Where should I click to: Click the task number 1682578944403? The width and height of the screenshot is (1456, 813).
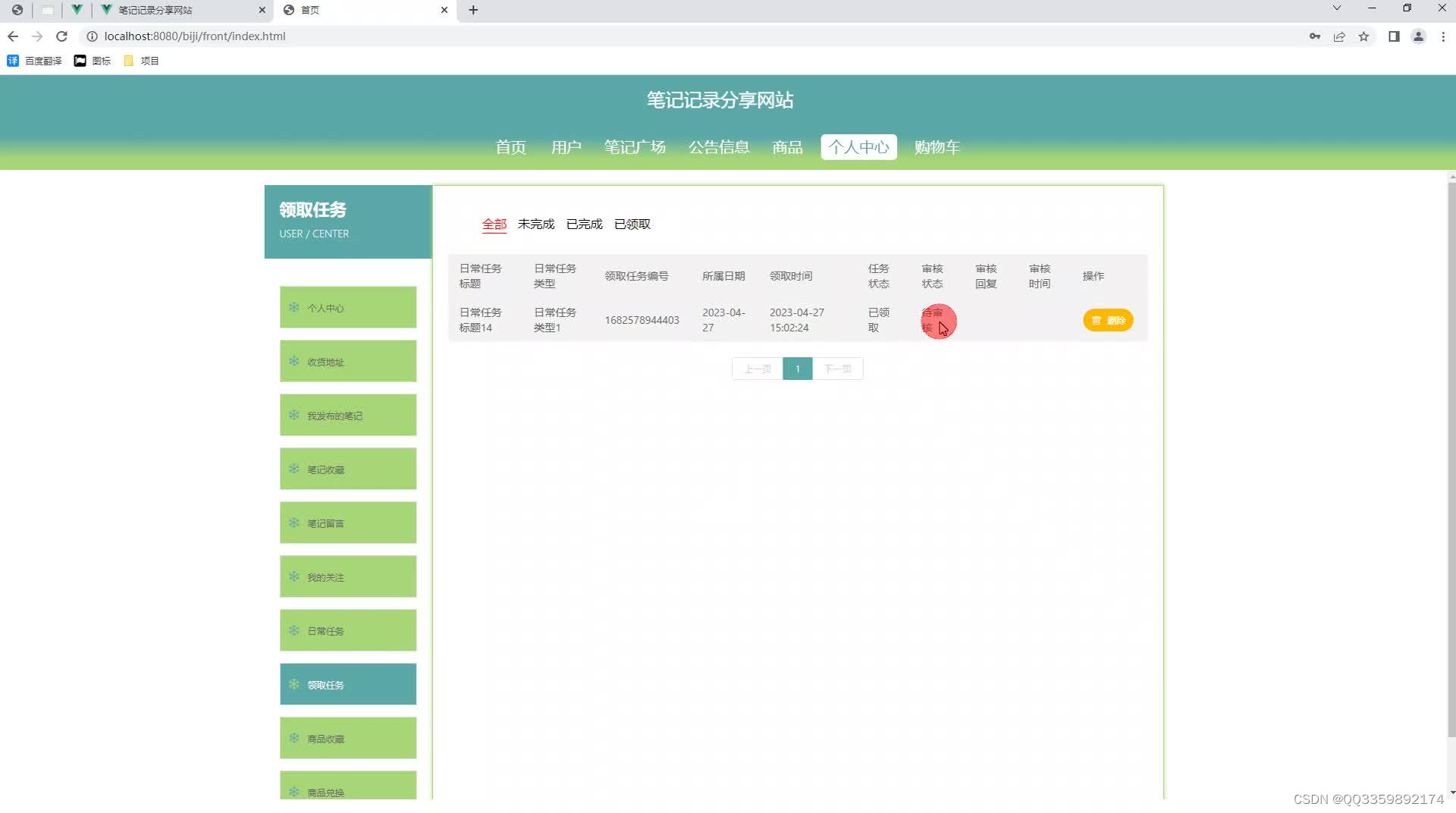point(642,320)
